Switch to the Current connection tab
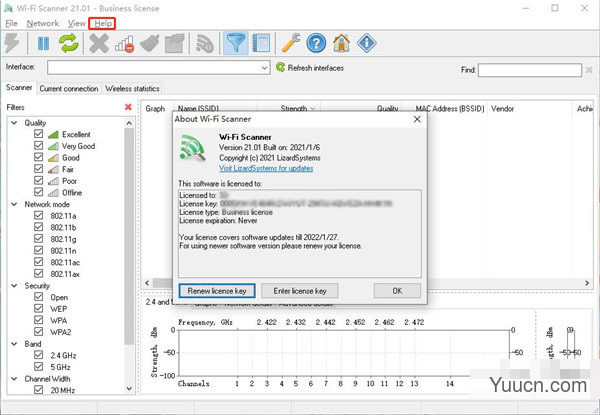The width and height of the screenshot is (600, 415). 69,89
